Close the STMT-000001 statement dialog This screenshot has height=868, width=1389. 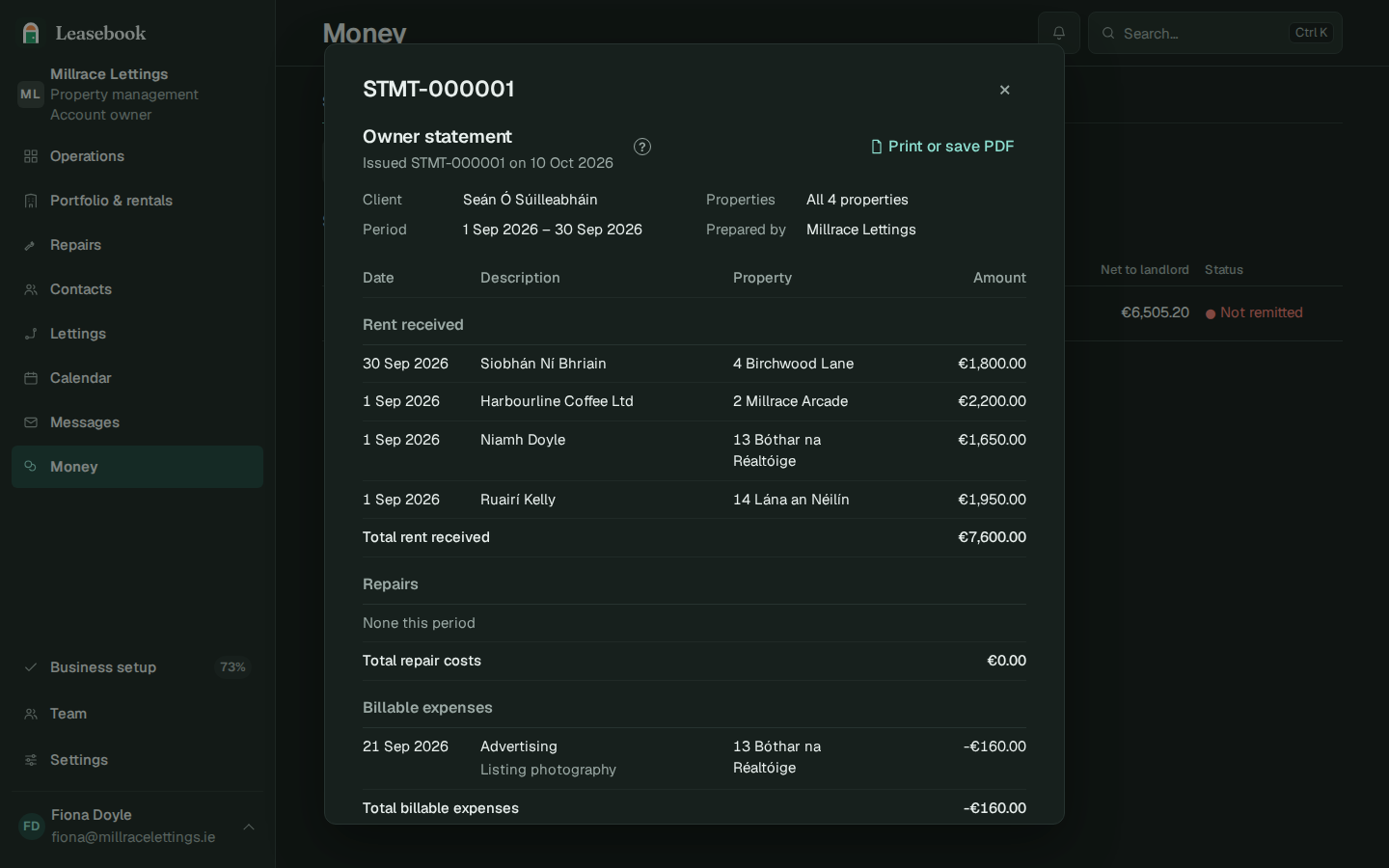coord(1005,90)
